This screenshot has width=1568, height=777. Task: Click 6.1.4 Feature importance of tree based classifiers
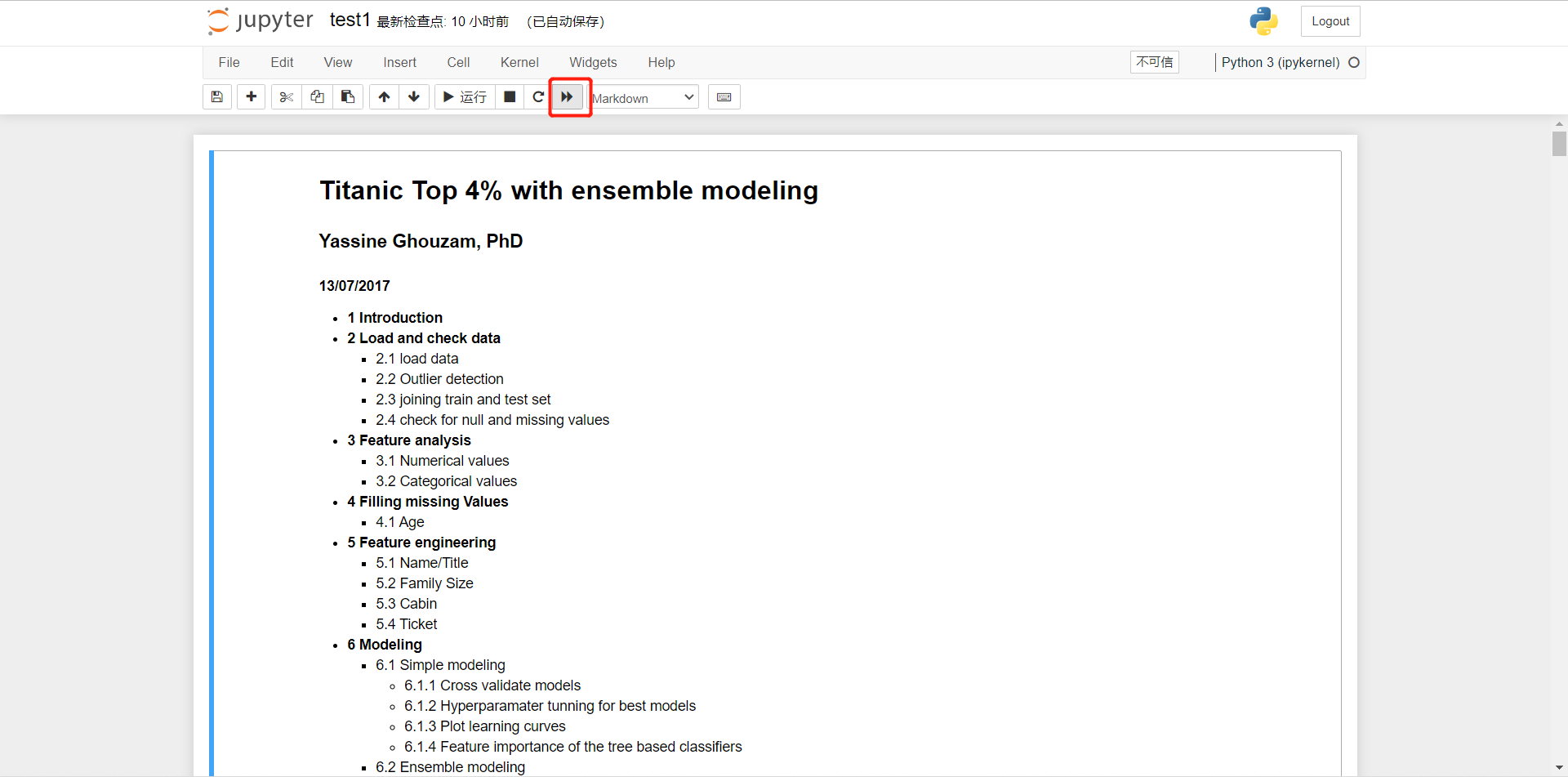pos(573,747)
